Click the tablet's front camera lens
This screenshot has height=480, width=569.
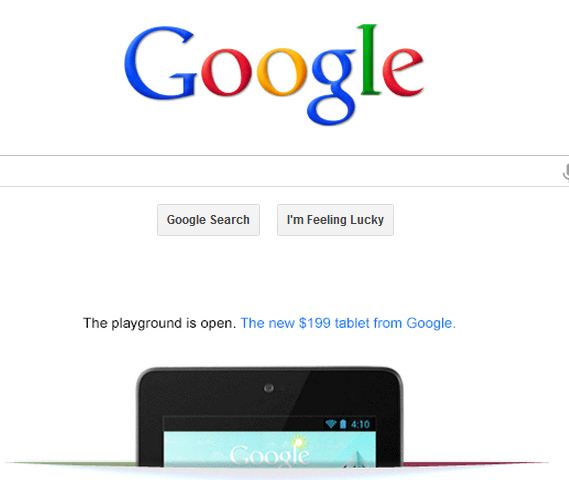[269, 388]
